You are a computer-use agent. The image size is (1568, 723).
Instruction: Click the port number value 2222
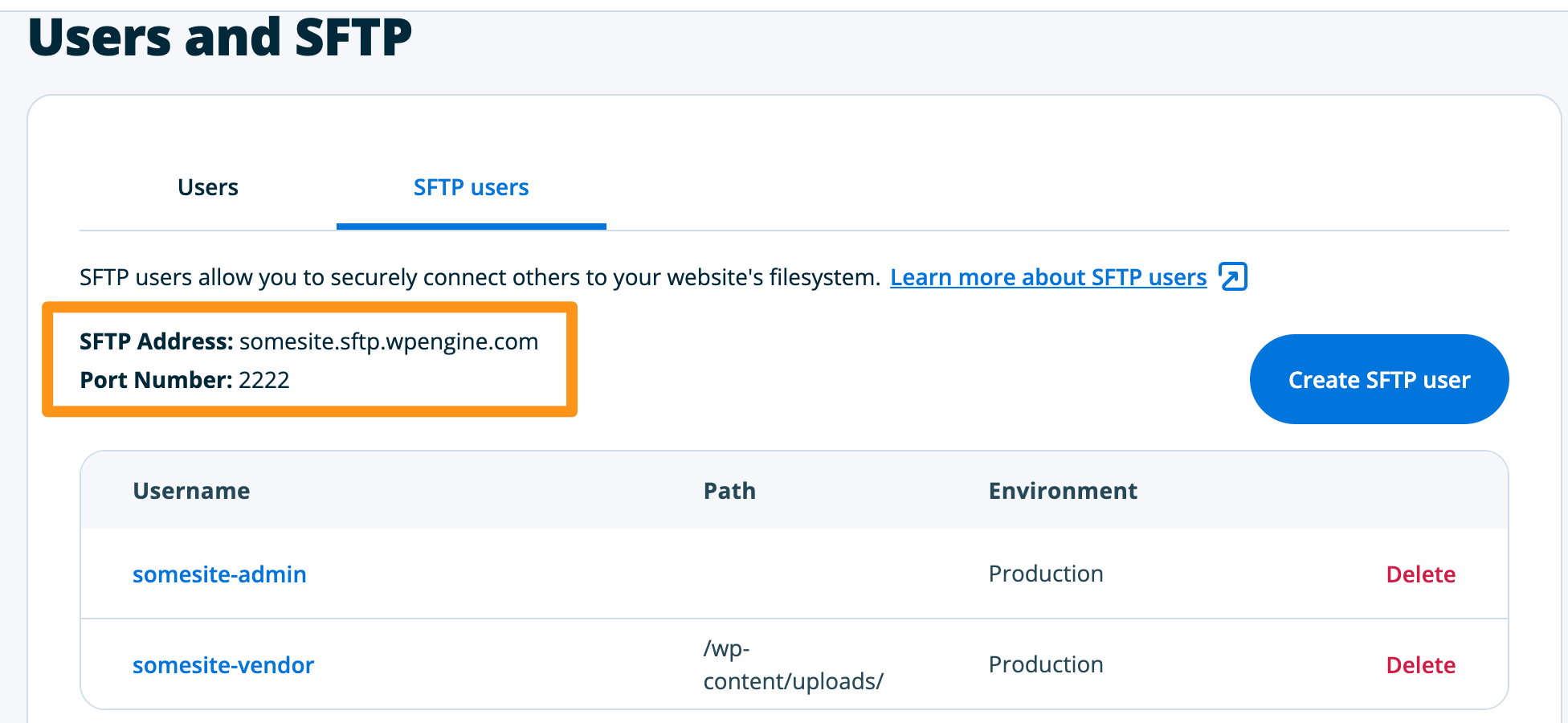(264, 380)
